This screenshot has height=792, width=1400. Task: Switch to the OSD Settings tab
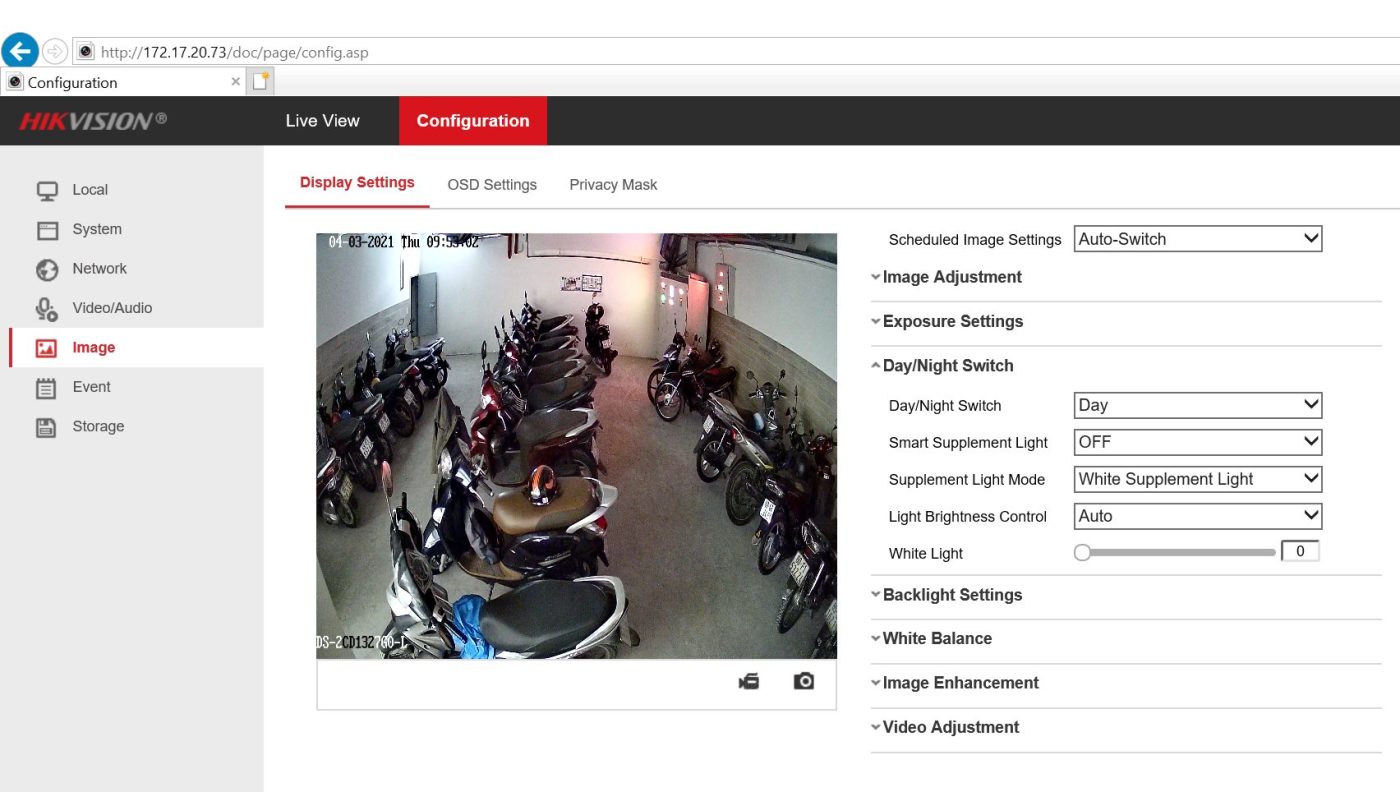click(x=492, y=185)
